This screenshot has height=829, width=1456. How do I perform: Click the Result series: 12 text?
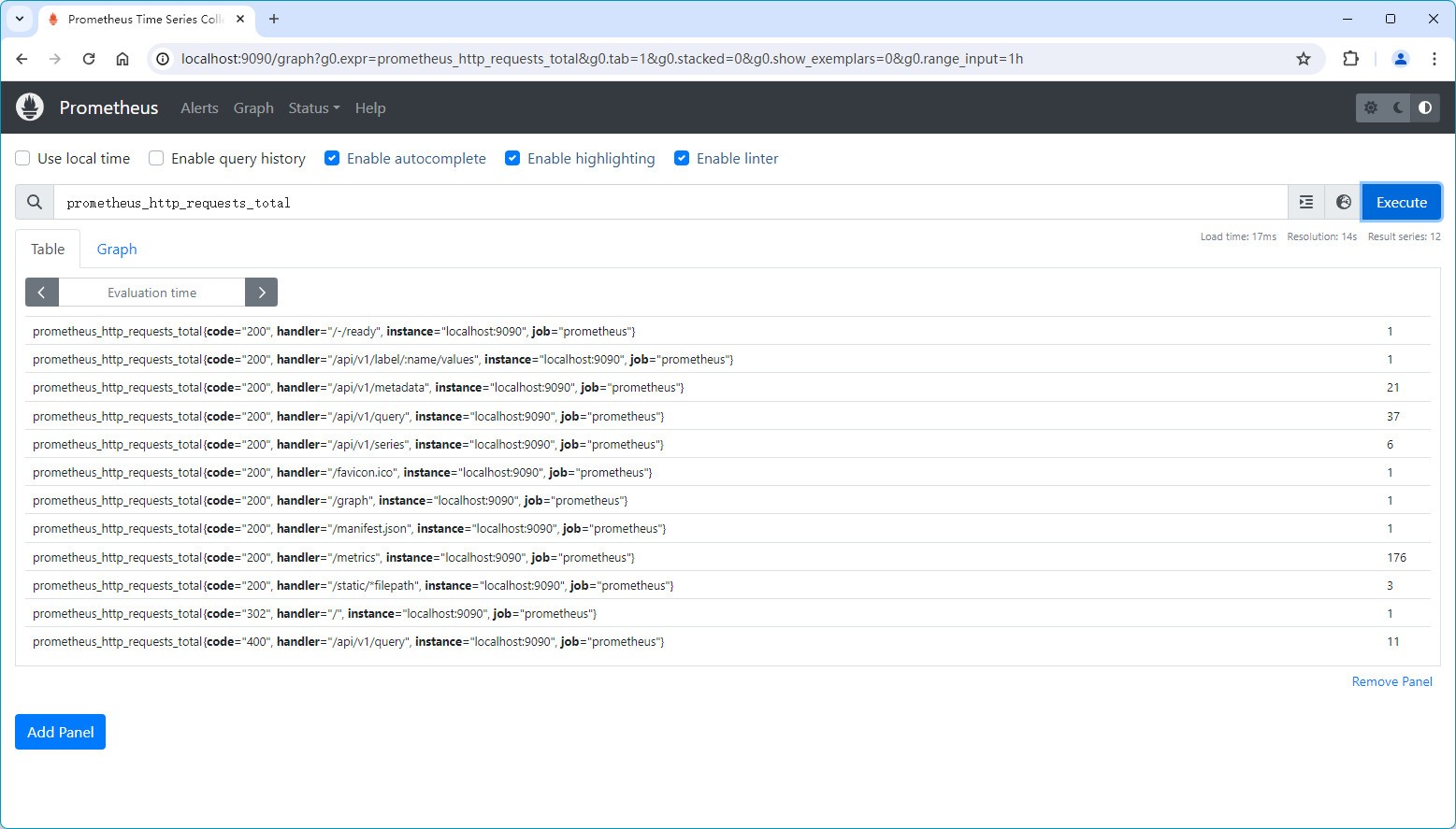[1404, 236]
